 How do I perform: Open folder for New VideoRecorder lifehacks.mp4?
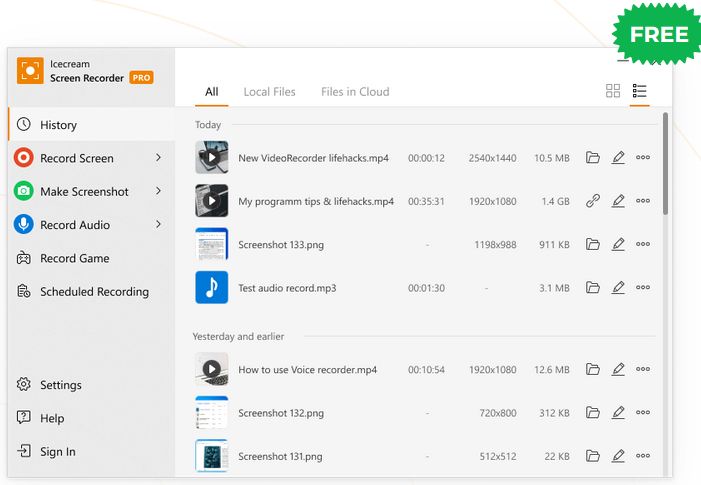click(x=593, y=158)
